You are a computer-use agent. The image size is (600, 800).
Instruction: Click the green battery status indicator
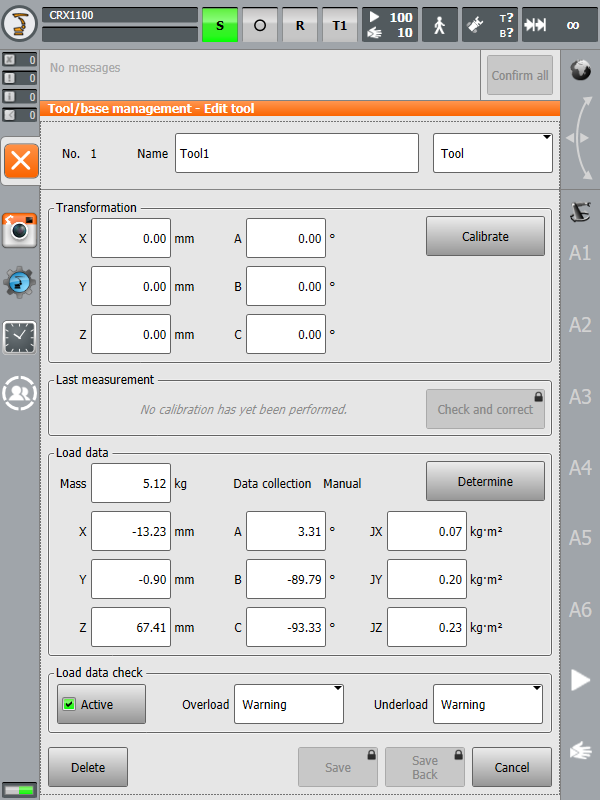(x=20, y=790)
